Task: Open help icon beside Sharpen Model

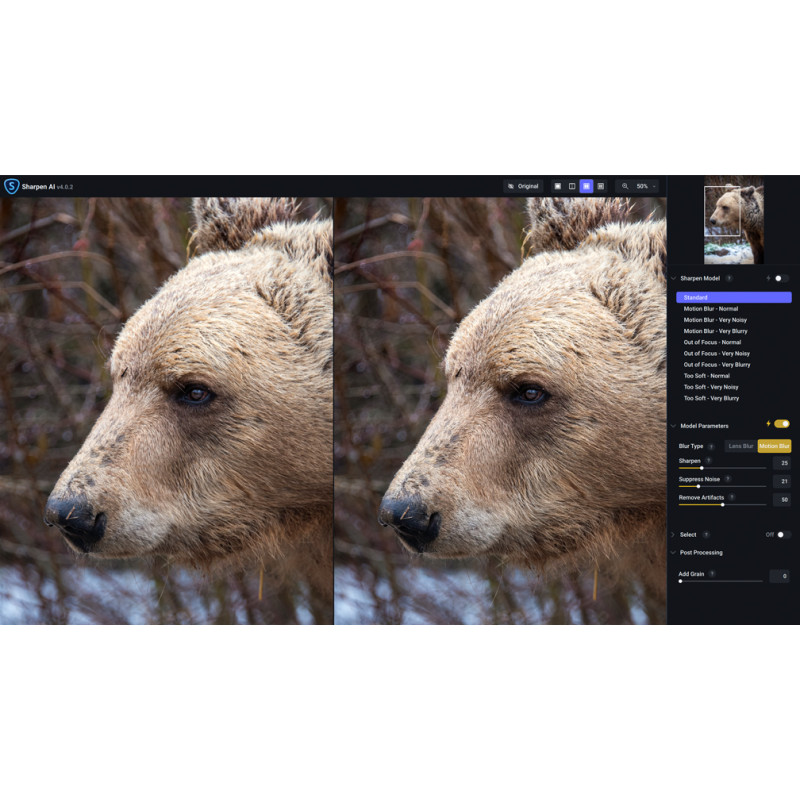Action: point(729,279)
